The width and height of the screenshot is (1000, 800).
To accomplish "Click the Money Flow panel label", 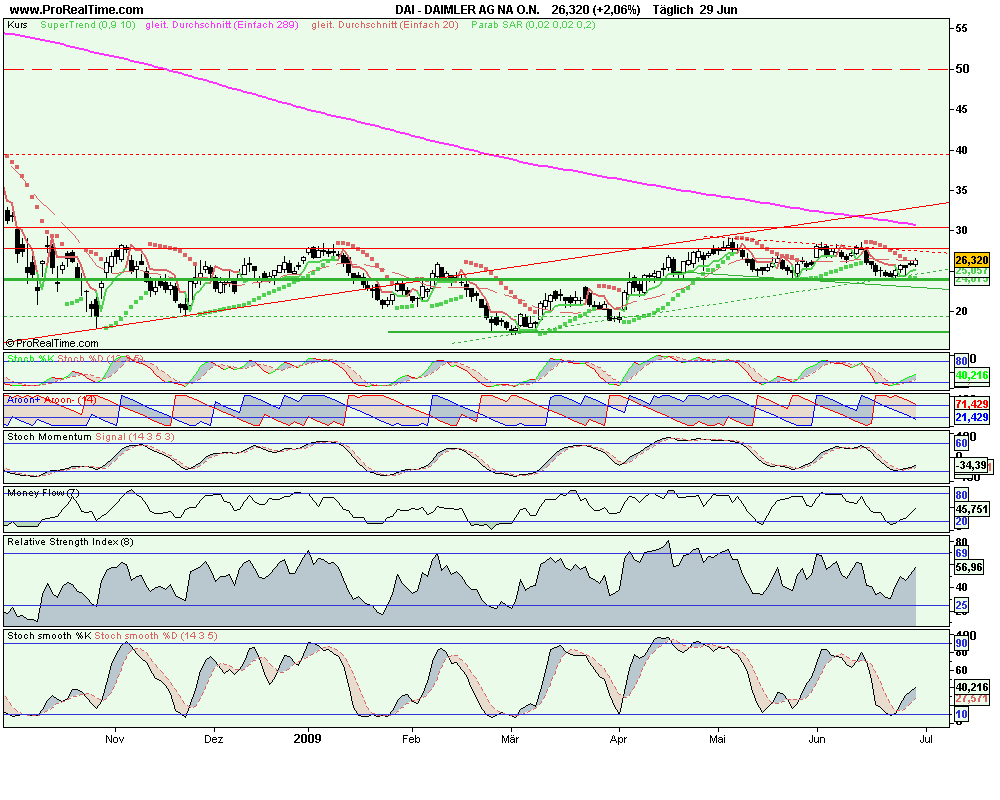I will tap(44, 492).
